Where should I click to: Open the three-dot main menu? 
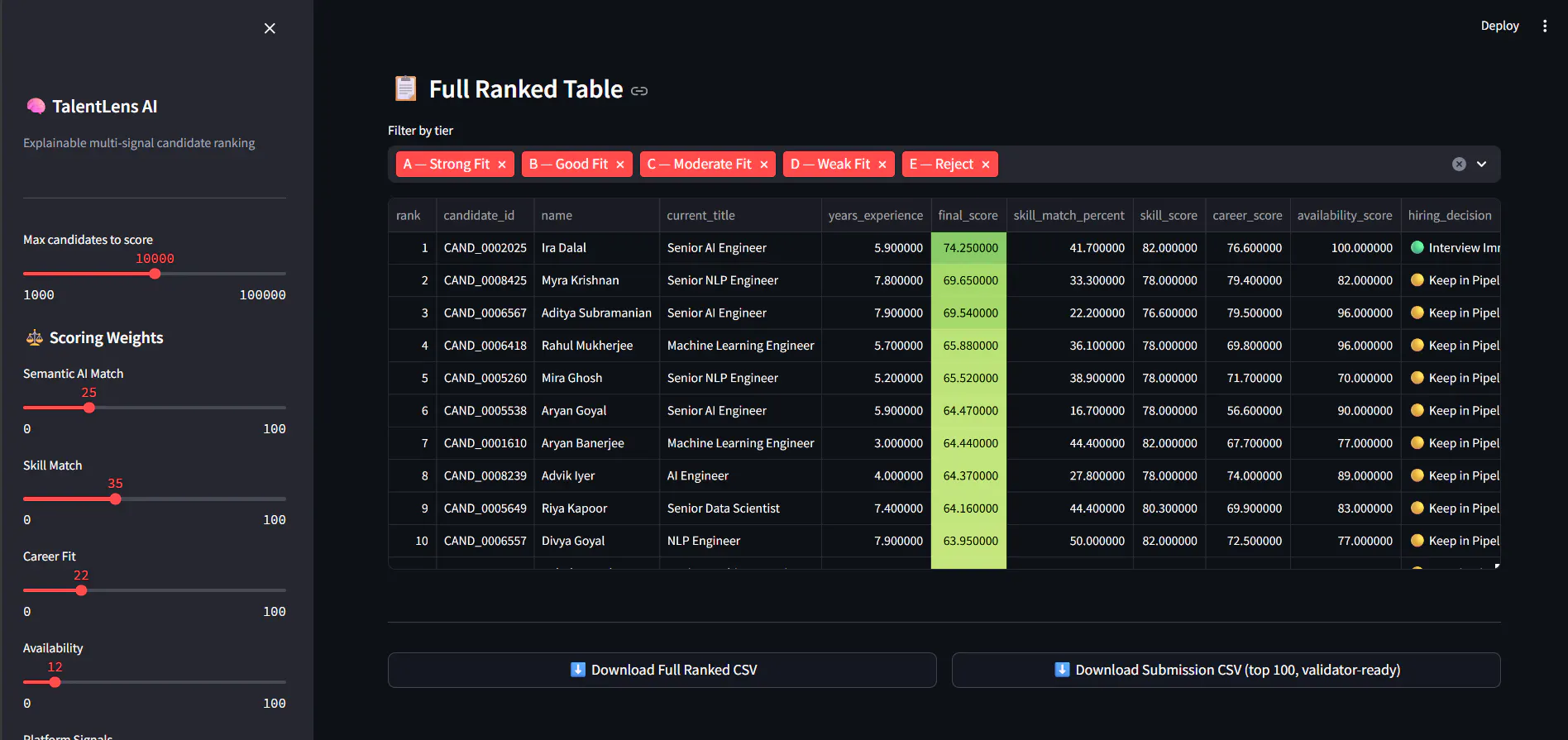pos(1544,26)
